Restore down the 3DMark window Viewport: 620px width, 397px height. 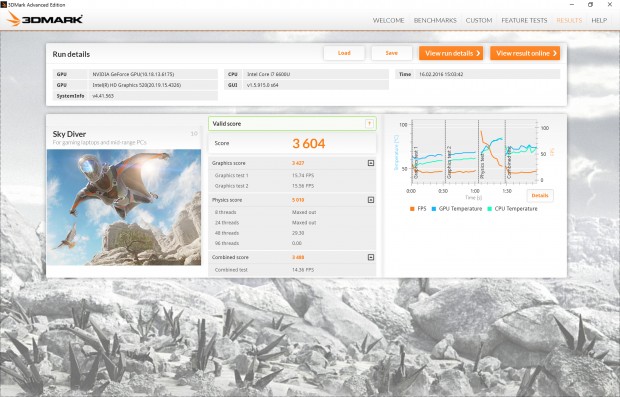[x=590, y=5]
